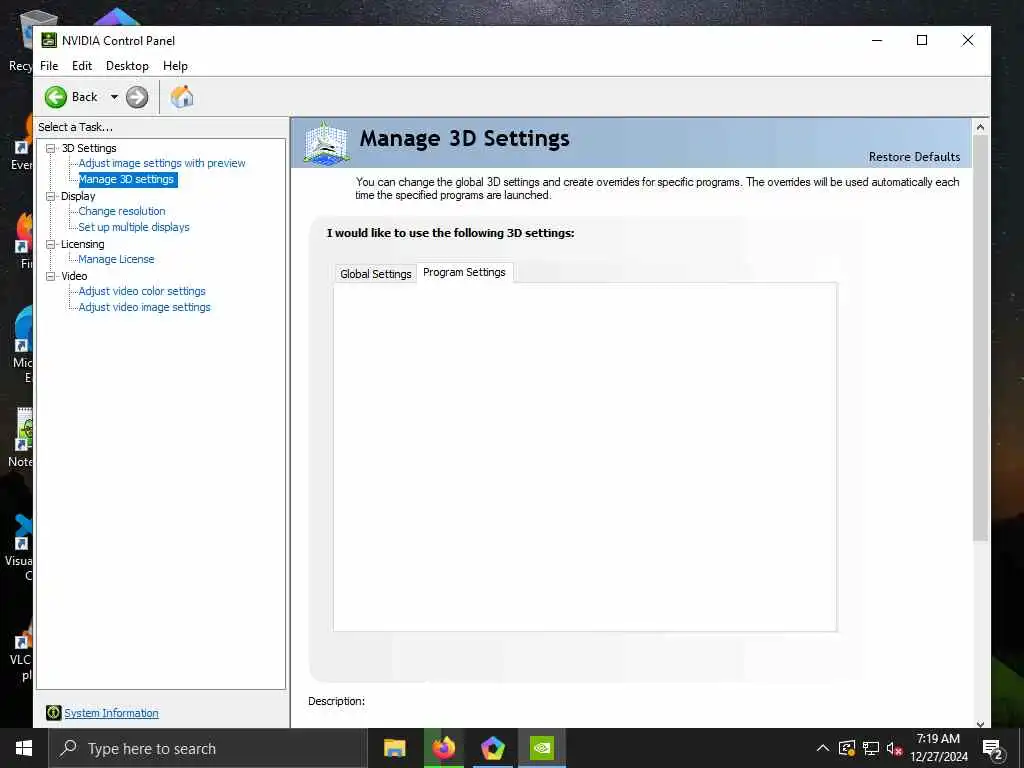The image size is (1024, 768).
Task: Open Adjust video image settings task
Action: [x=144, y=307]
